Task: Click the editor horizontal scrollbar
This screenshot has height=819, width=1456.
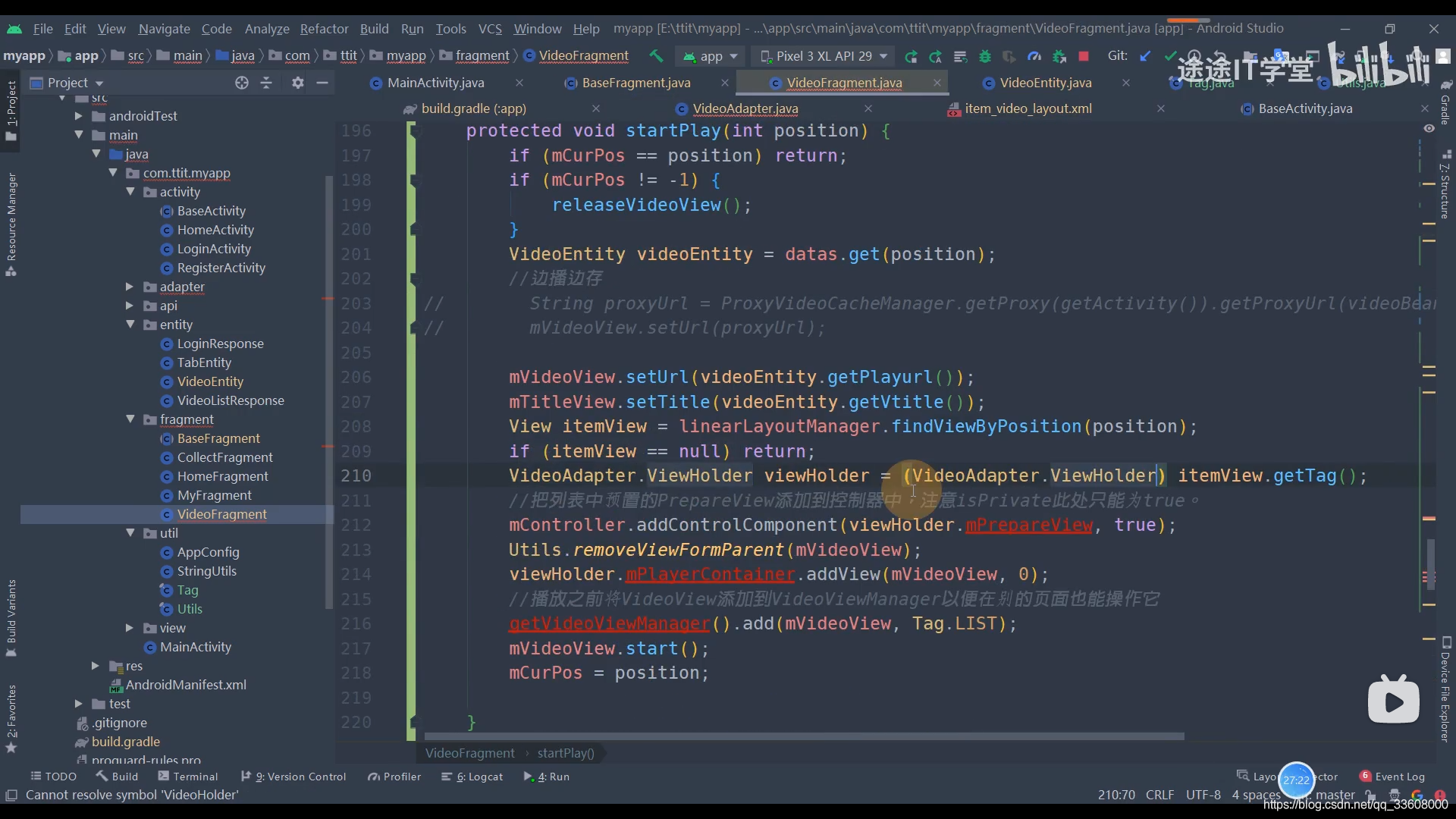Action: pyautogui.click(x=804, y=736)
